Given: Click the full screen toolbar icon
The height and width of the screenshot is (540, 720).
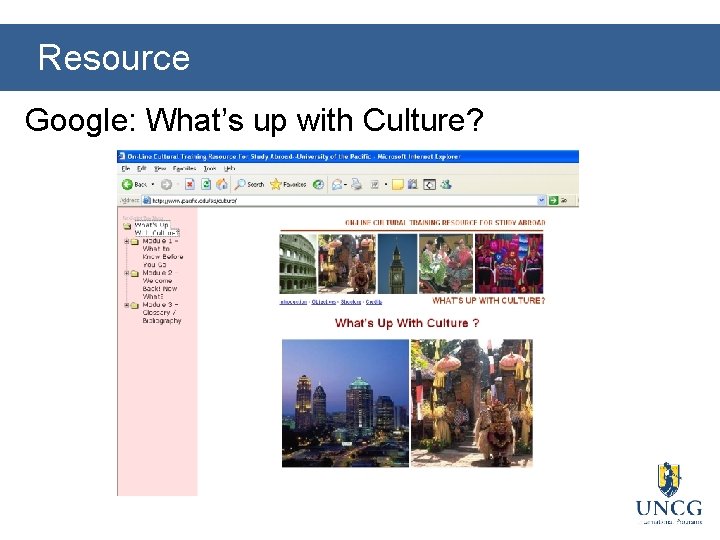Looking at the screenshot, I should 429,185.
